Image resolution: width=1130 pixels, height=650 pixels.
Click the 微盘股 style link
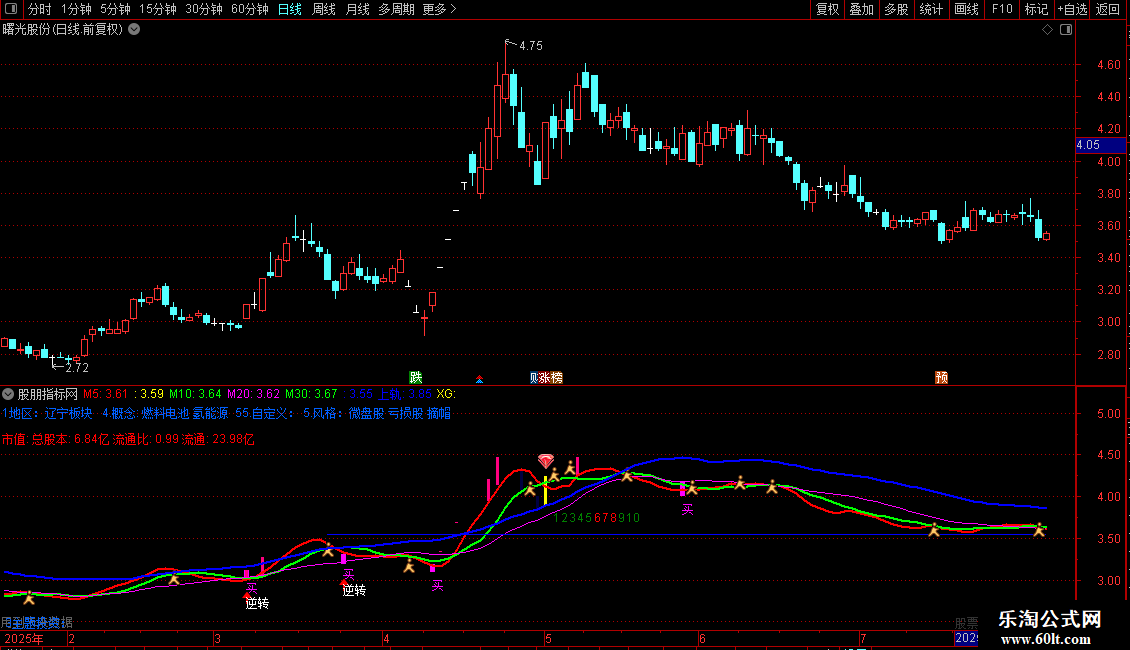click(x=367, y=413)
